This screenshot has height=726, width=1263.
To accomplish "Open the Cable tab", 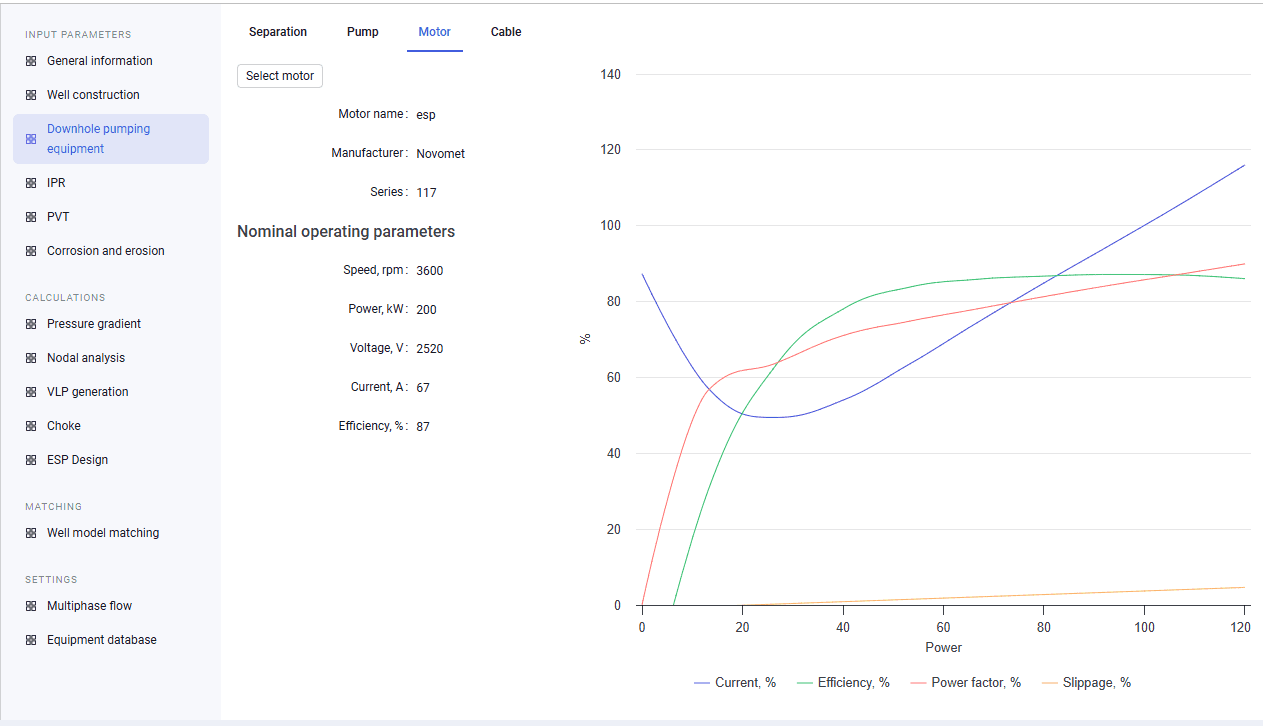I will coord(506,32).
